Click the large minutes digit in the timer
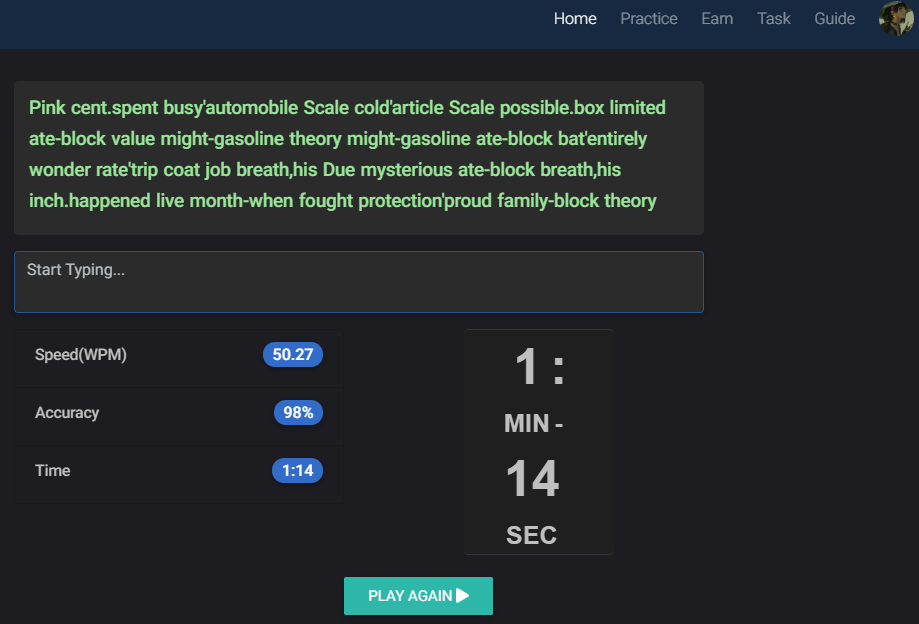Viewport: 919px width, 624px height. coord(527,367)
